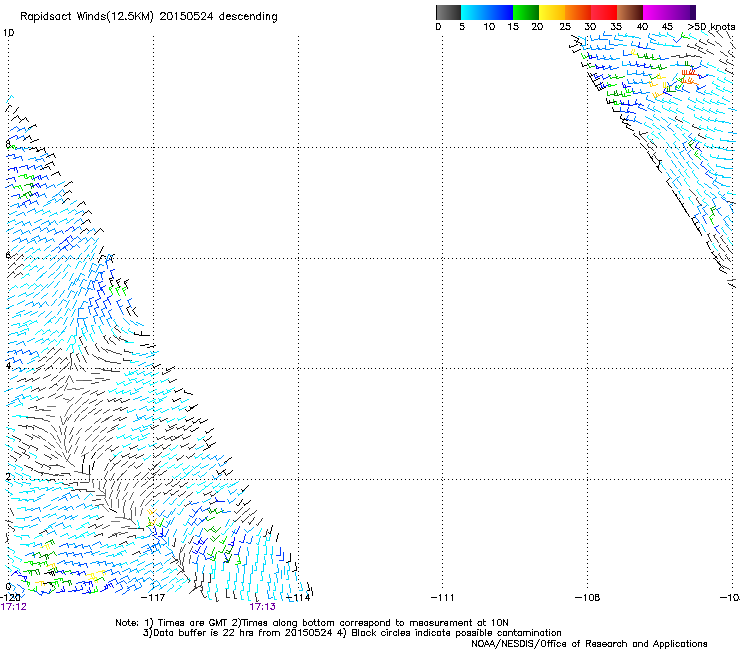Image resolution: width=740 pixels, height=650 pixels.
Task: Click the '40' label under the color legend
Action: [642, 27]
